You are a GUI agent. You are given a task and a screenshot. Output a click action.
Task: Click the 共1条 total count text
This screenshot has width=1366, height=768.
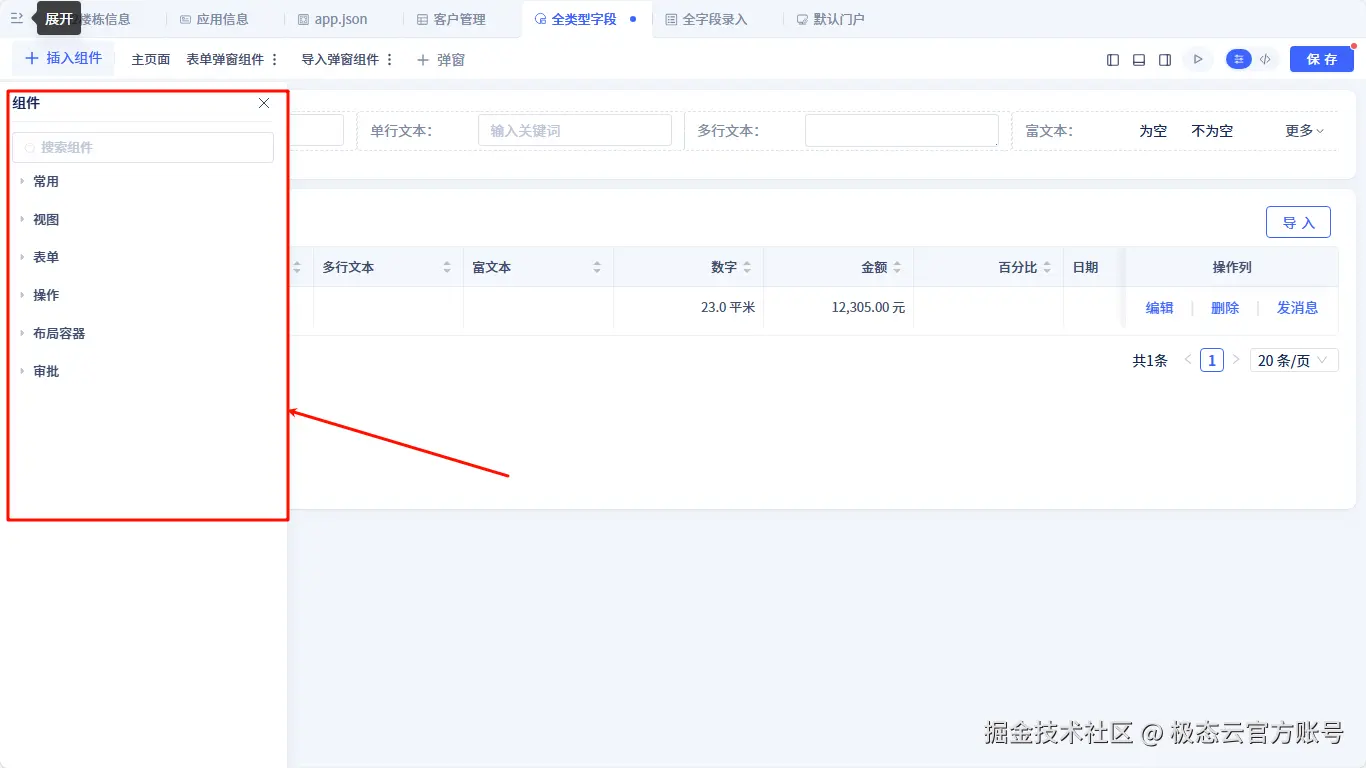1150,361
